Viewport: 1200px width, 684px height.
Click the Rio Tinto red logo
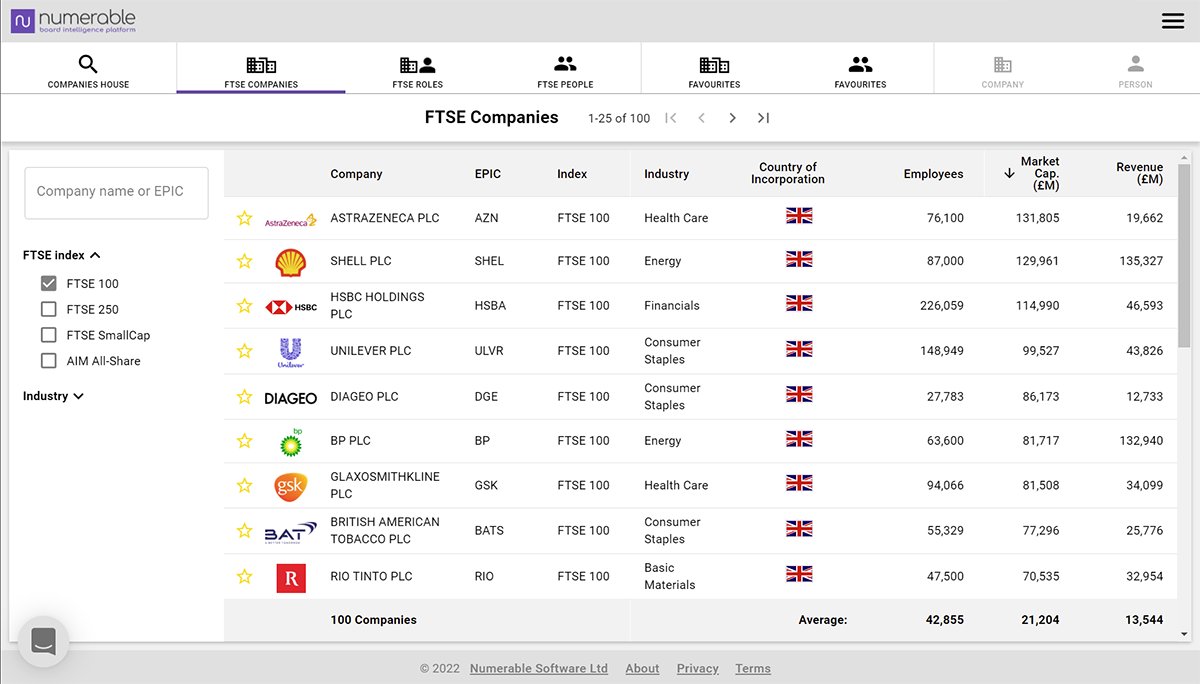(x=290, y=578)
